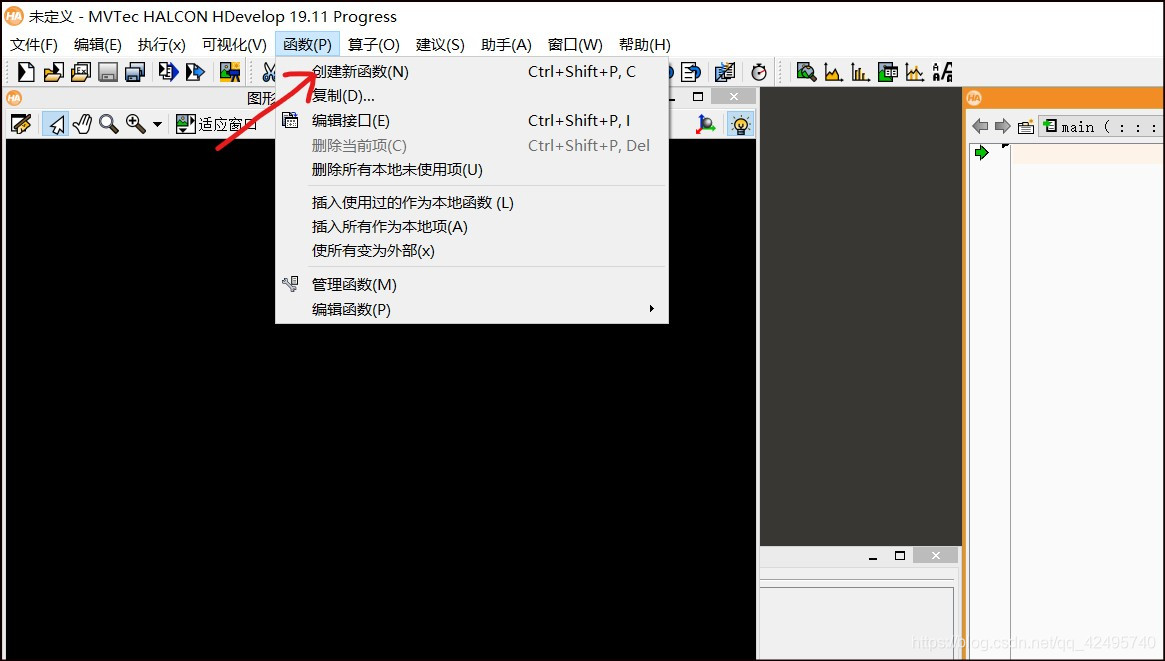Click the Save floppy disk icon
Image resolution: width=1165 pixels, height=661 pixels.
point(108,72)
